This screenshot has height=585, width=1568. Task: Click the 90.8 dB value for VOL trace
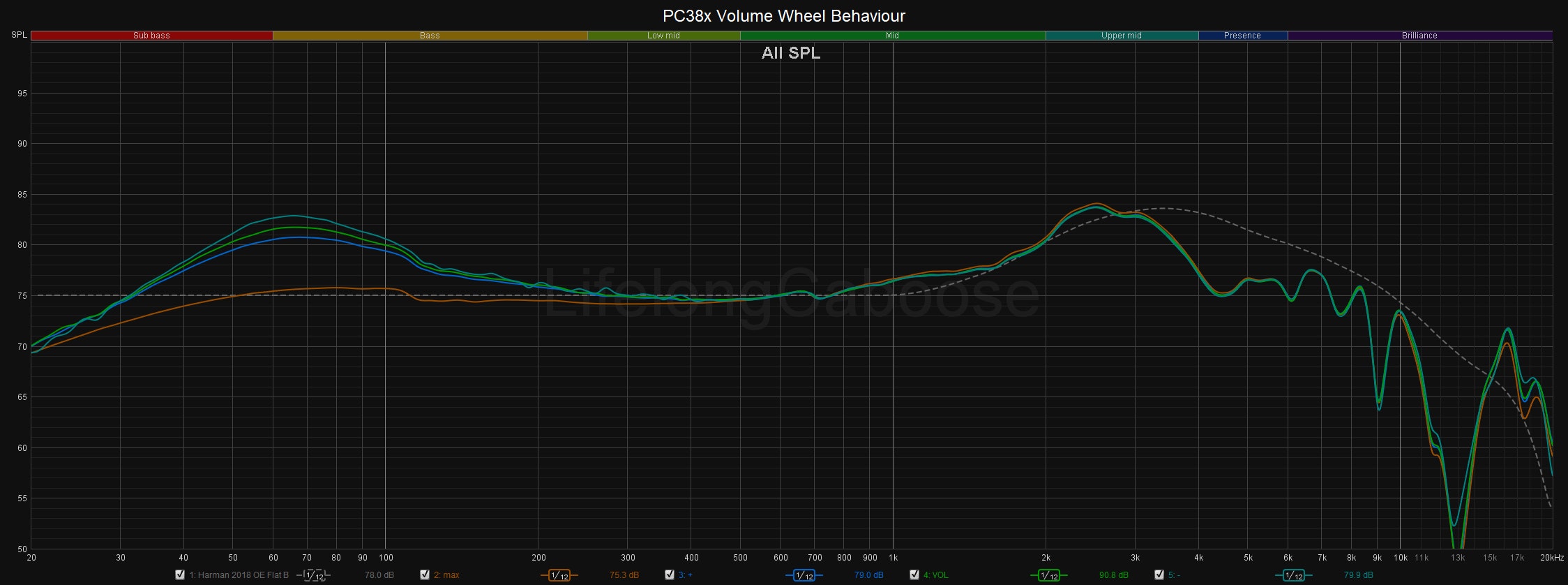(x=1113, y=575)
